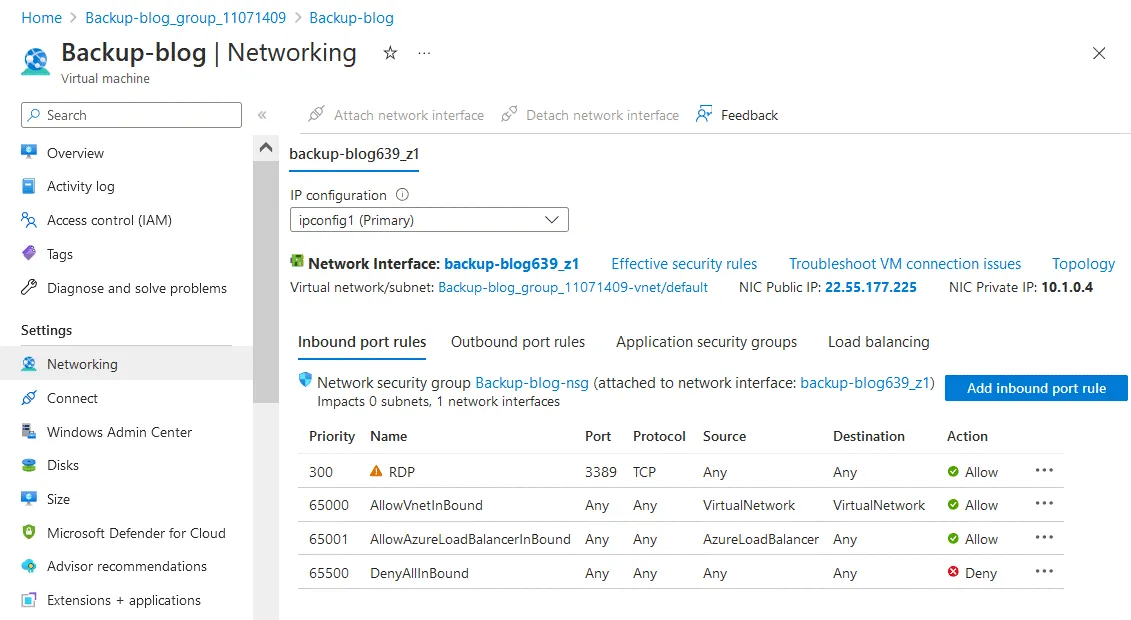Open the more options ellipsis beside the title

424,53
